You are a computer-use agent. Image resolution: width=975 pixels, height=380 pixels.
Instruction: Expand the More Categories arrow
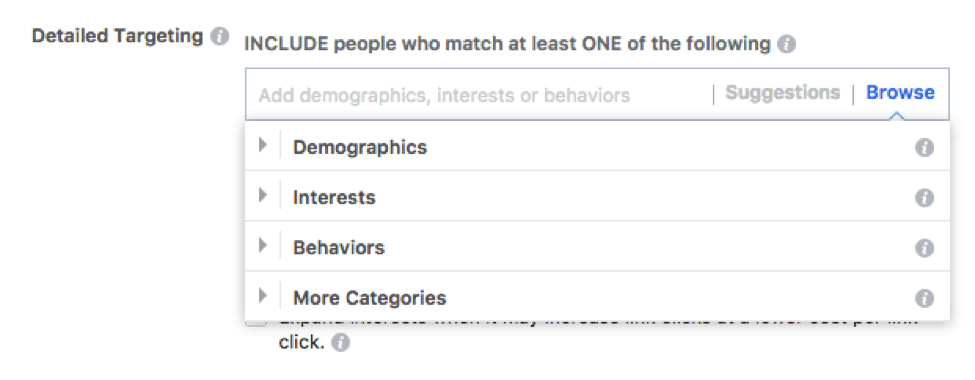click(262, 295)
